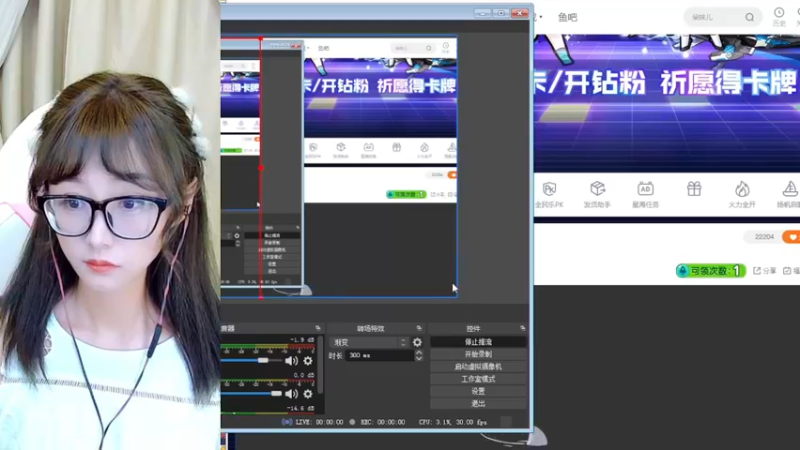Click the -14.6 dB level reading

(301, 408)
